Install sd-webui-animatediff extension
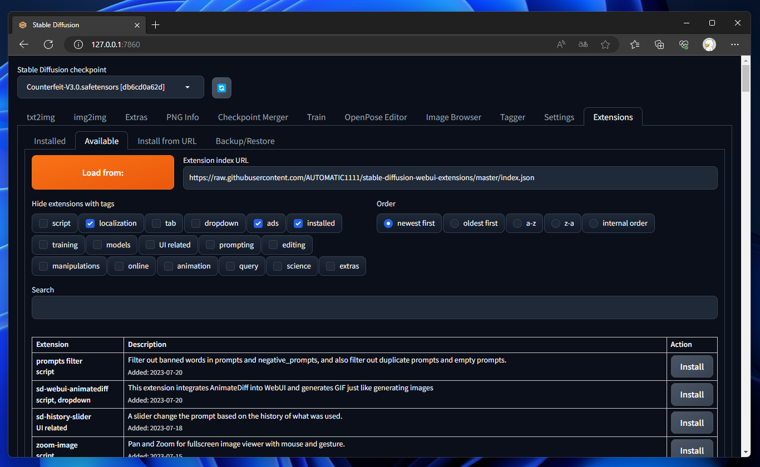Image resolution: width=760 pixels, height=467 pixels. (692, 395)
